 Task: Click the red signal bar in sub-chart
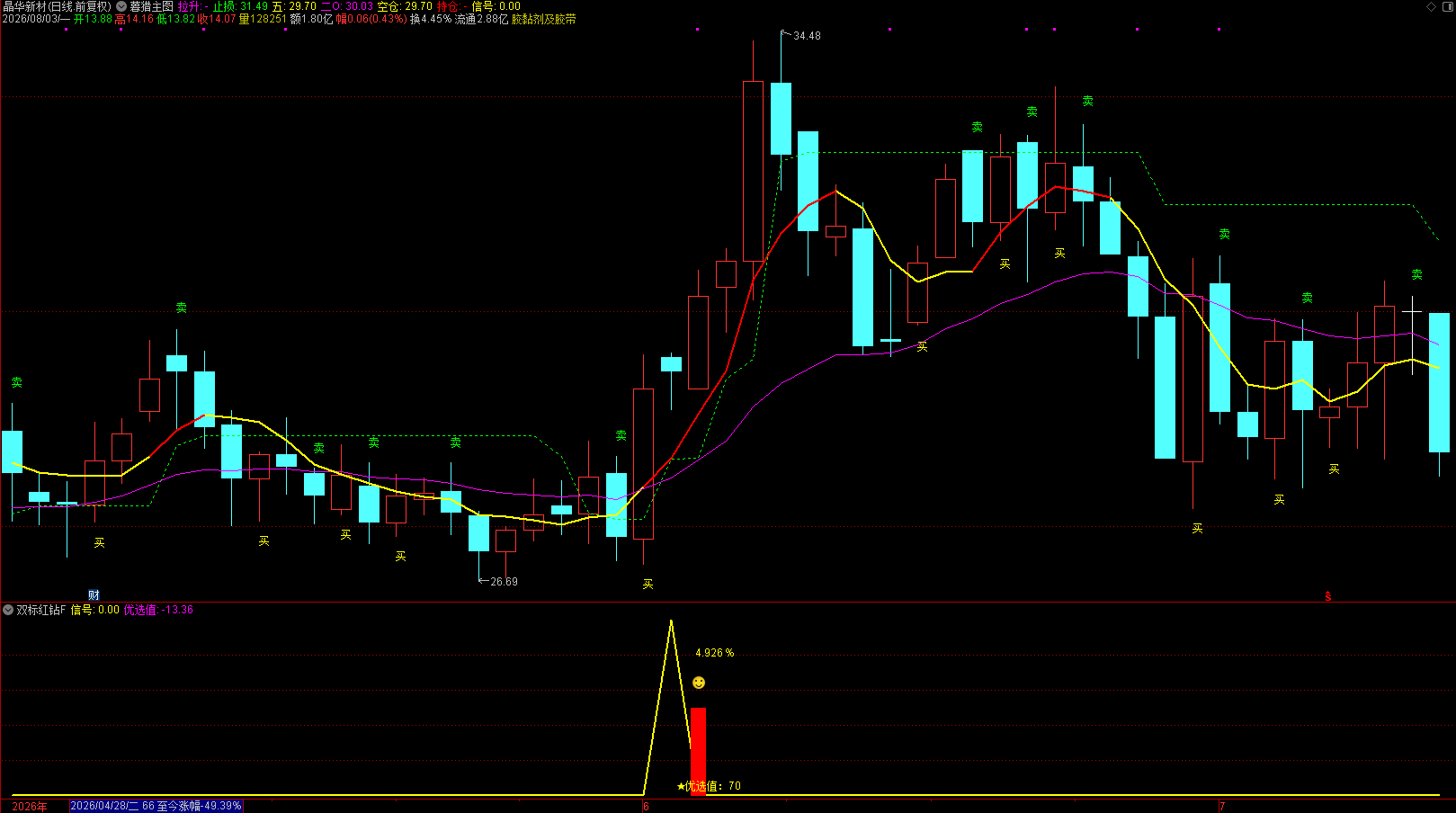tap(698, 751)
